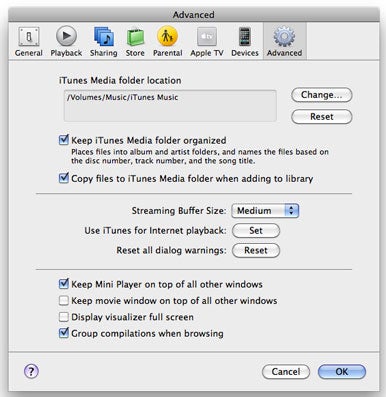Open the Playback preferences pane

[x=66, y=41]
